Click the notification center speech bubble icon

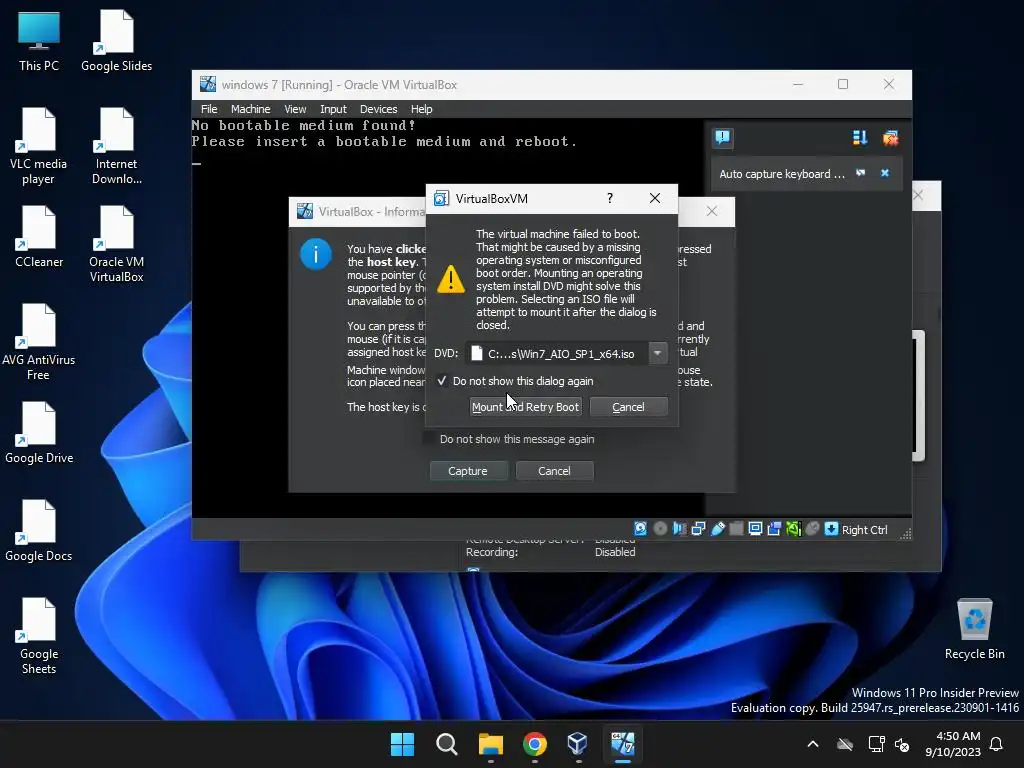(x=722, y=137)
